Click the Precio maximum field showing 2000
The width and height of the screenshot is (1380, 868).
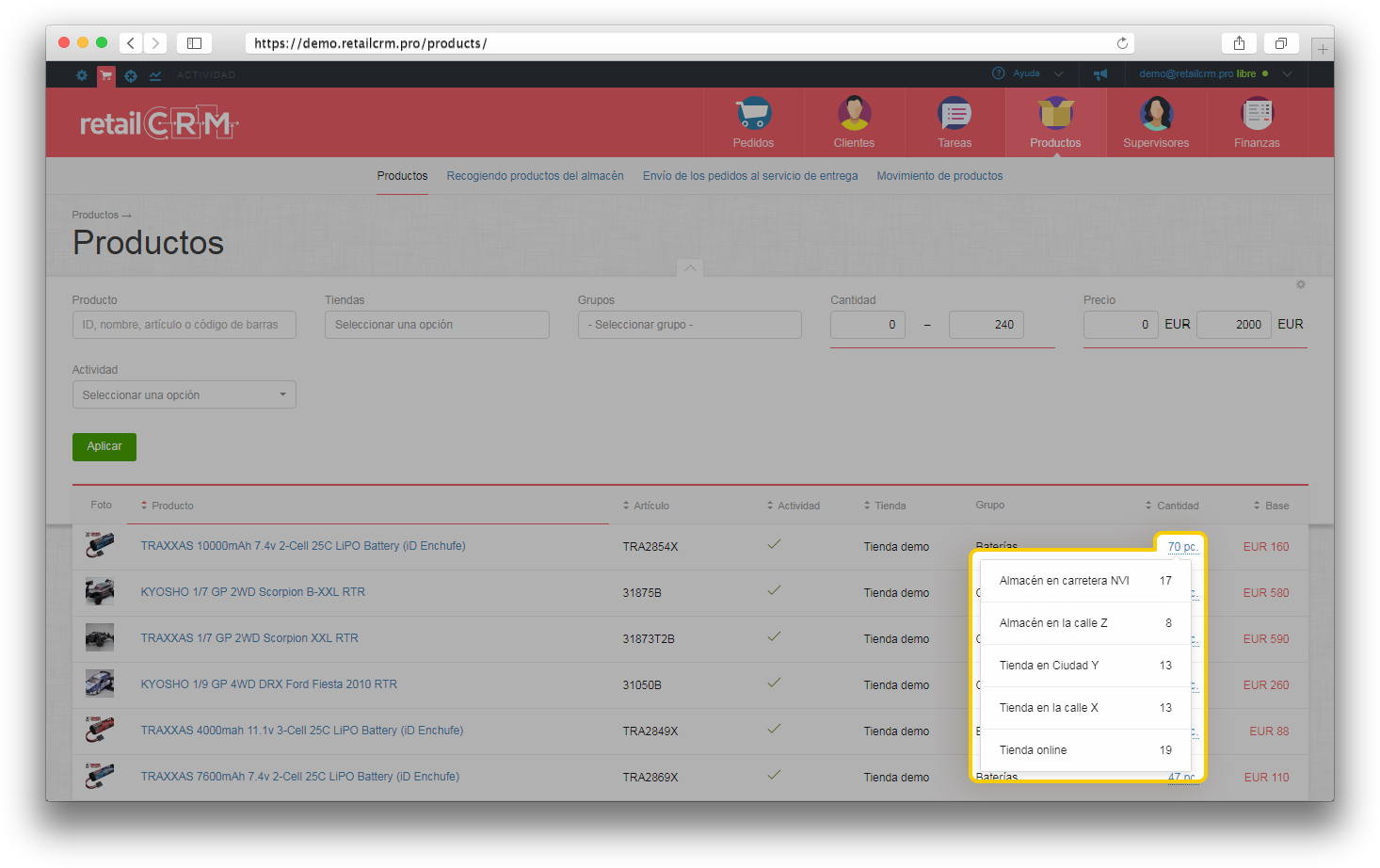point(1234,325)
